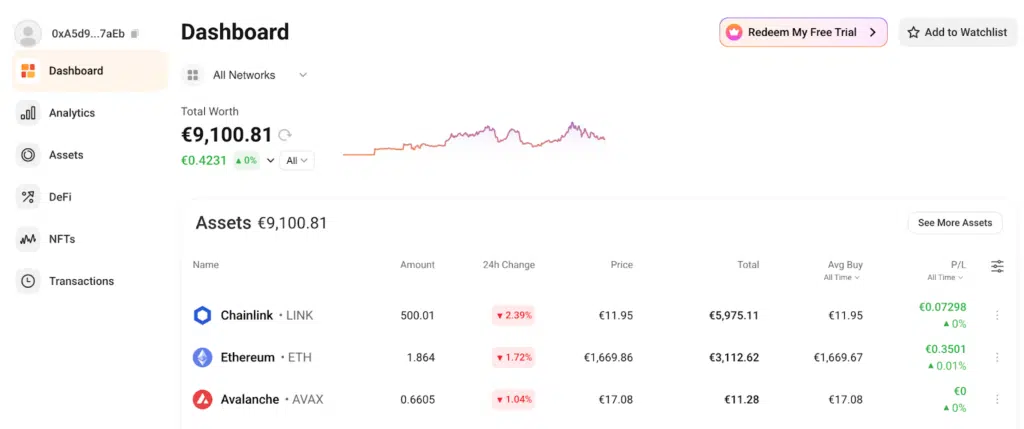The image size is (1024, 429).
Task: Open Transactions from the sidebar
Action: pyautogui.click(x=81, y=281)
